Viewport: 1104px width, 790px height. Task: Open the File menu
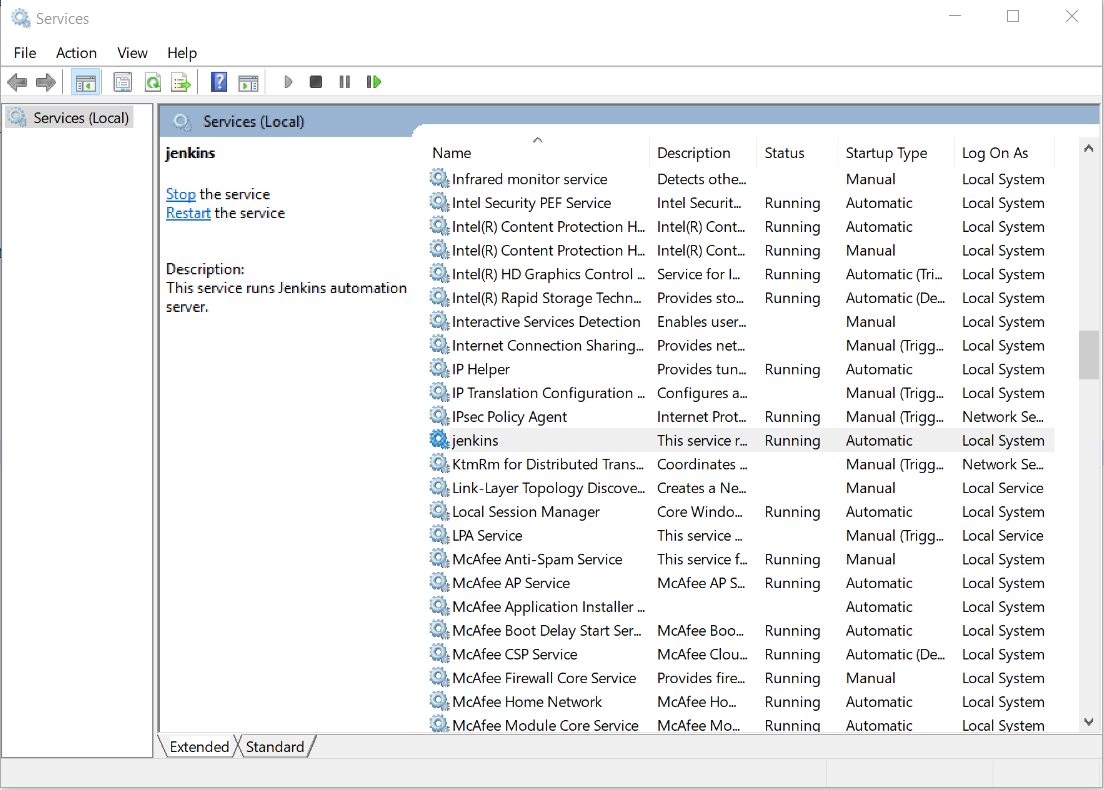tap(25, 53)
